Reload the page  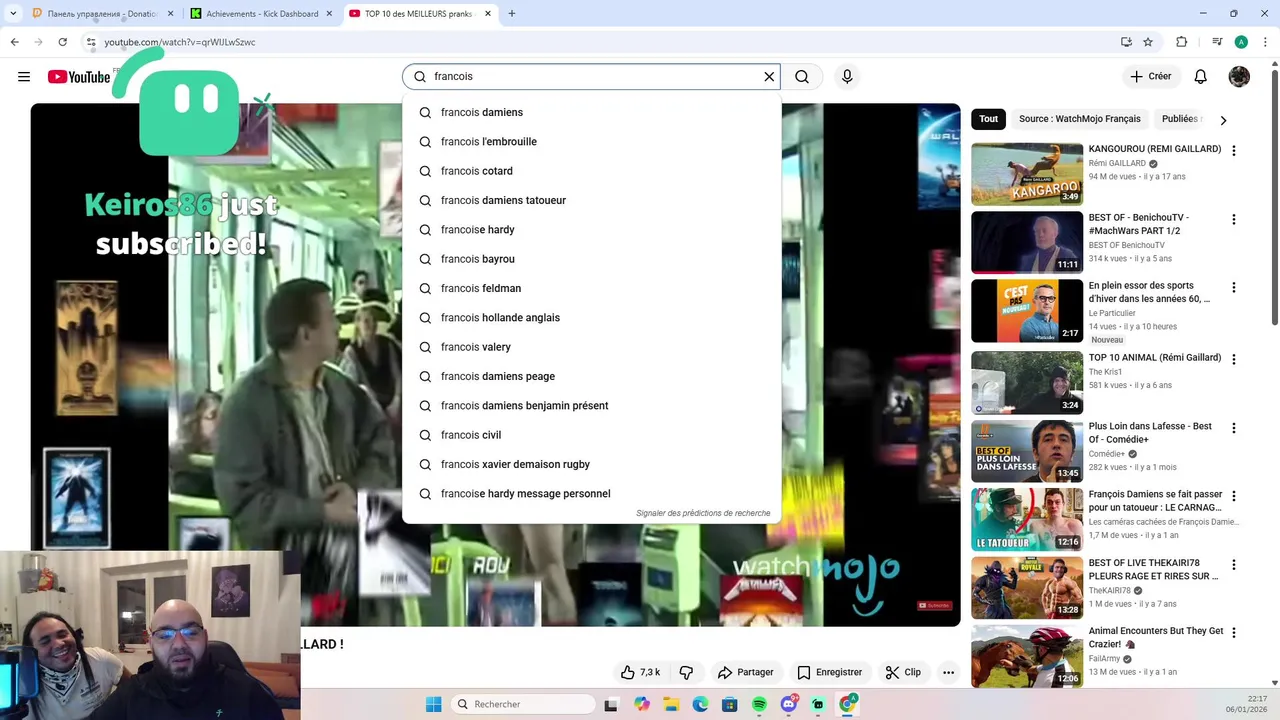pyautogui.click(x=62, y=42)
